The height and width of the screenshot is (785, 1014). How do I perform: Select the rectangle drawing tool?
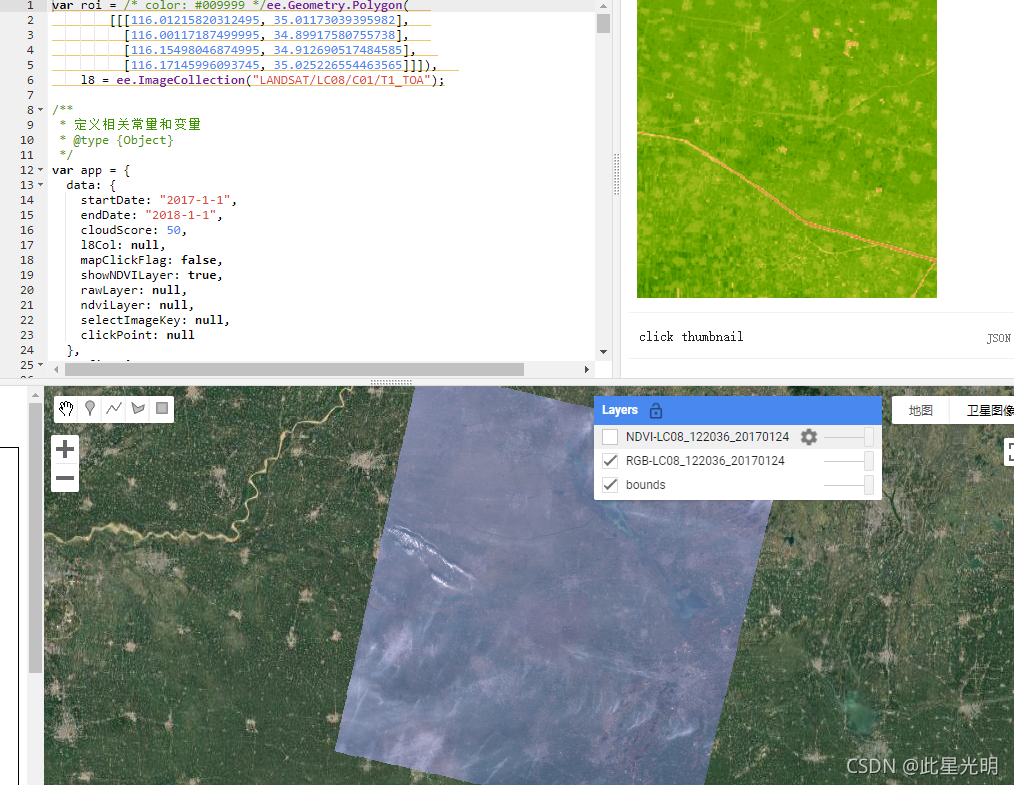[161, 408]
